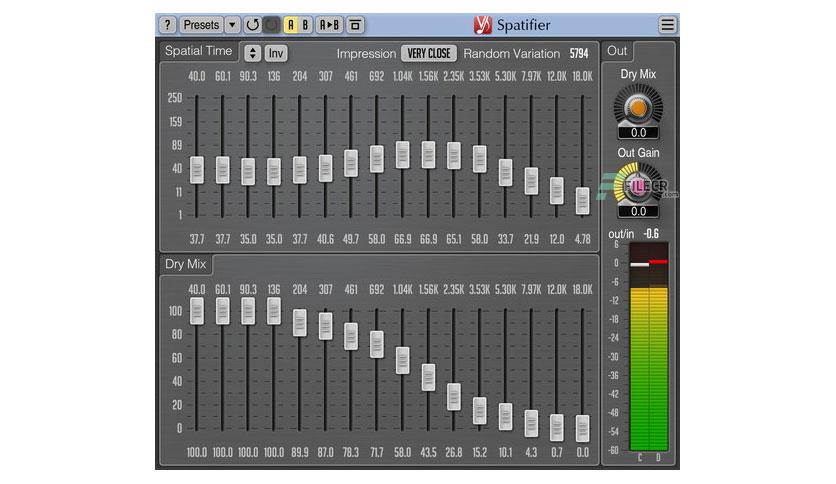Viewport: 836px width, 484px height.
Task: Click the Dry Mix band value 89.9
Action: 300,453
